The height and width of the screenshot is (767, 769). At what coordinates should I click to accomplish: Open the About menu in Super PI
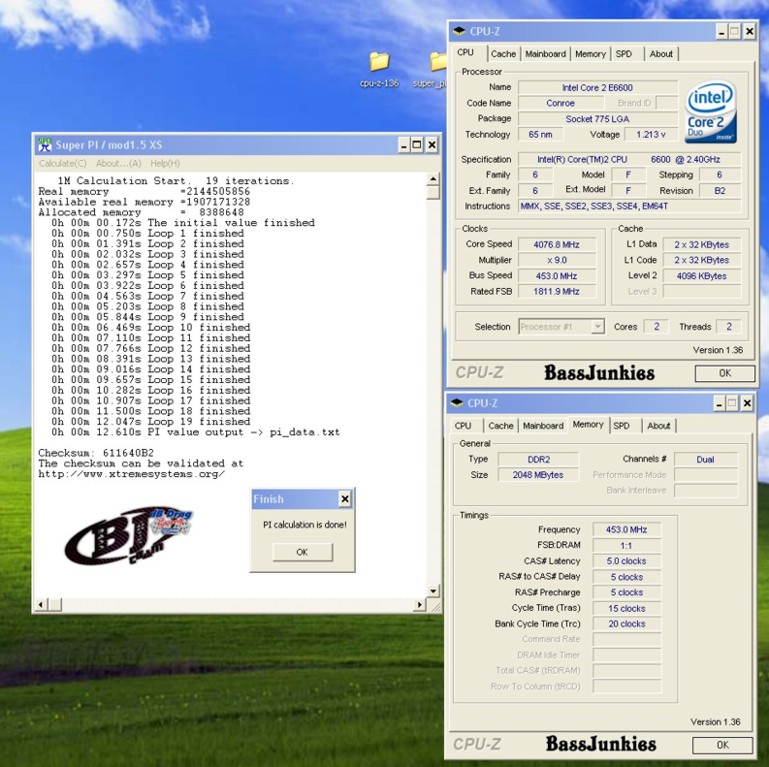click(x=119, y=163)
